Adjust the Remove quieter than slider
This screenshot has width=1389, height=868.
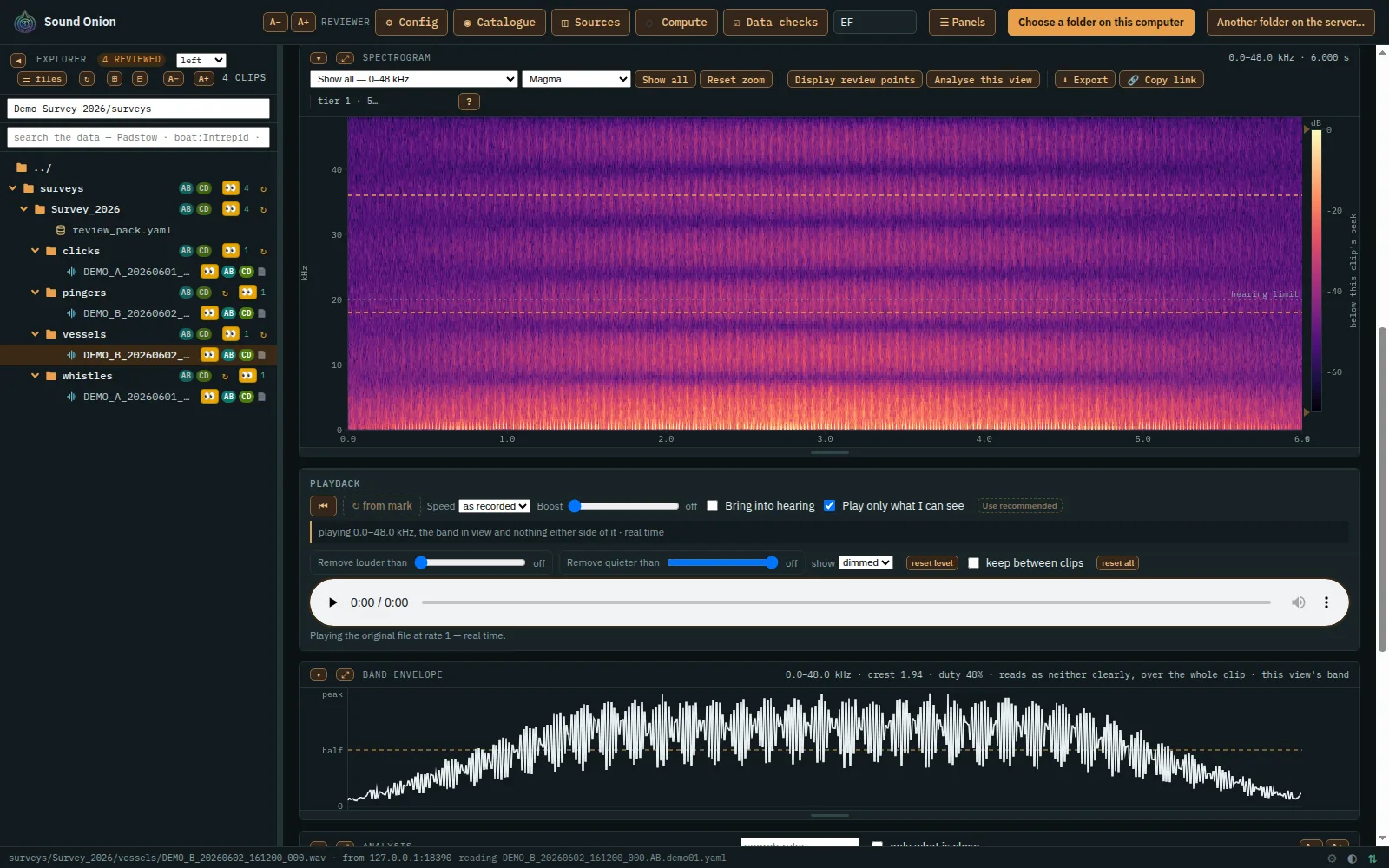point(722,563)
